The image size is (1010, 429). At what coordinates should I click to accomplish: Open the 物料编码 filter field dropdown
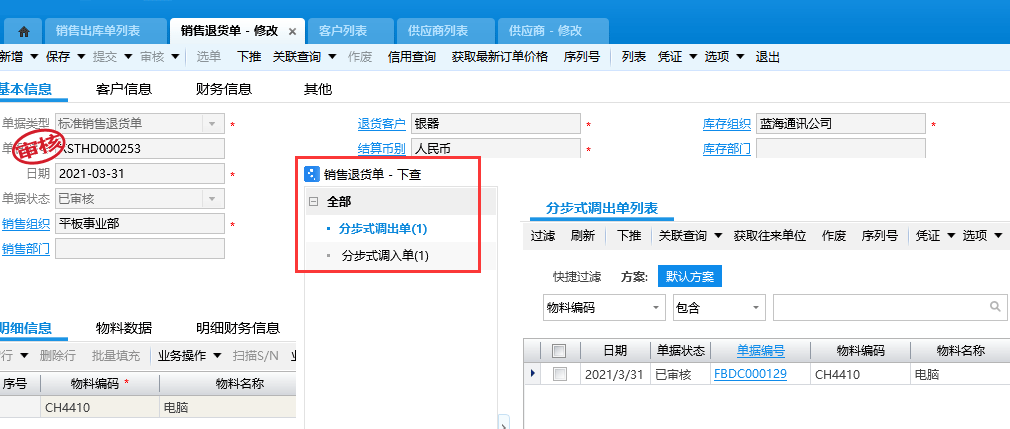tap(656, 308)
